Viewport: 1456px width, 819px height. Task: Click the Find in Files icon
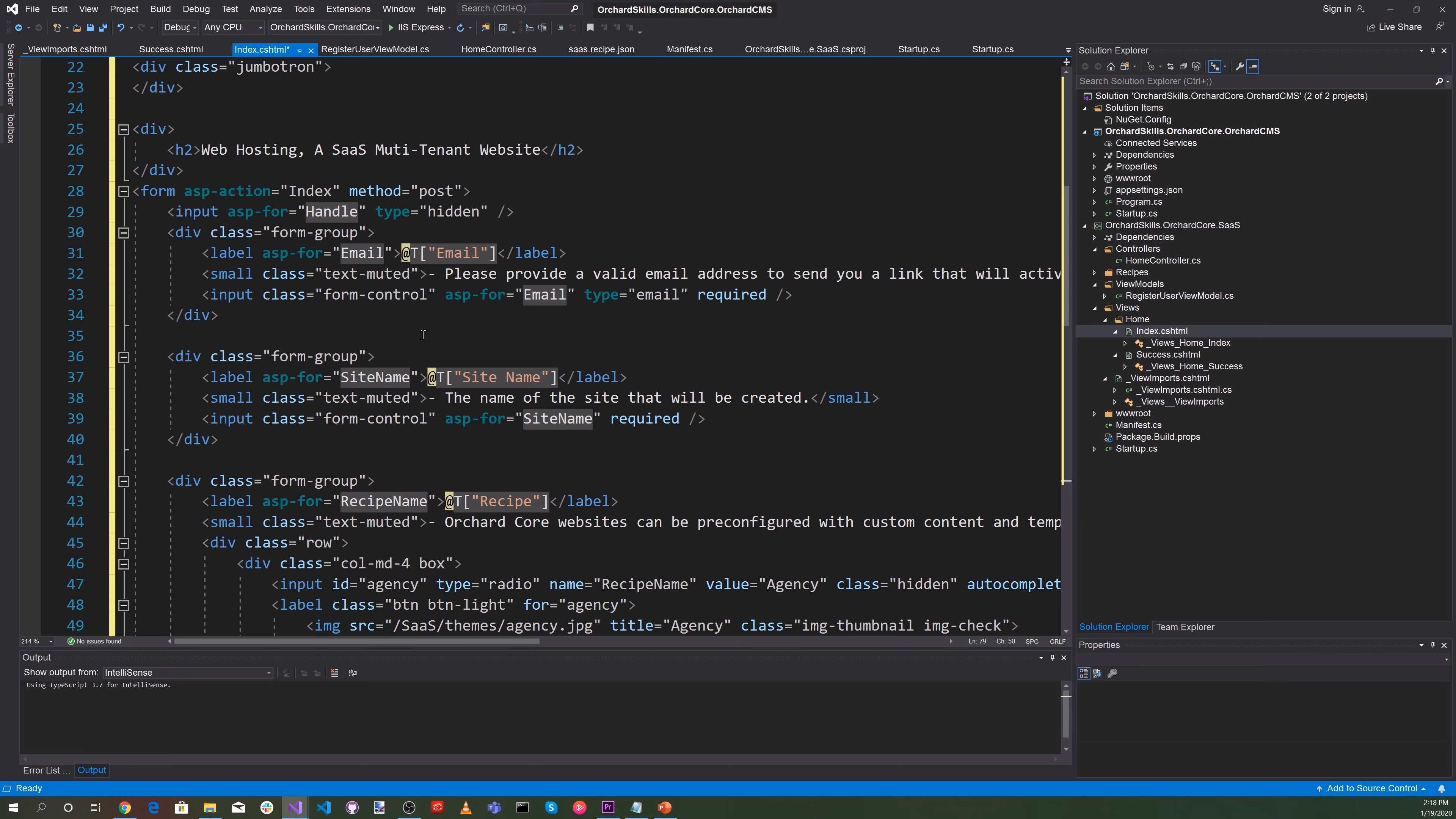(x=485, y=27)
